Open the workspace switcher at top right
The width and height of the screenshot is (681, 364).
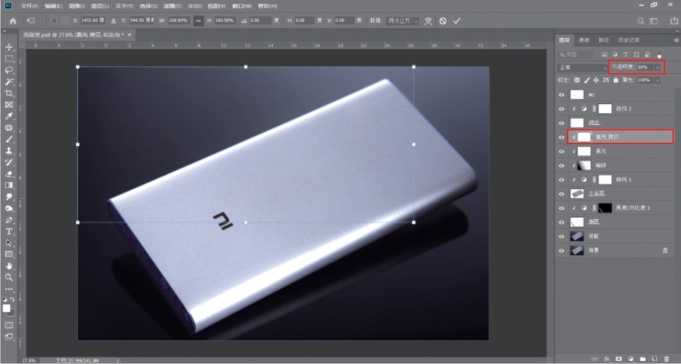[x=654, y=21]
